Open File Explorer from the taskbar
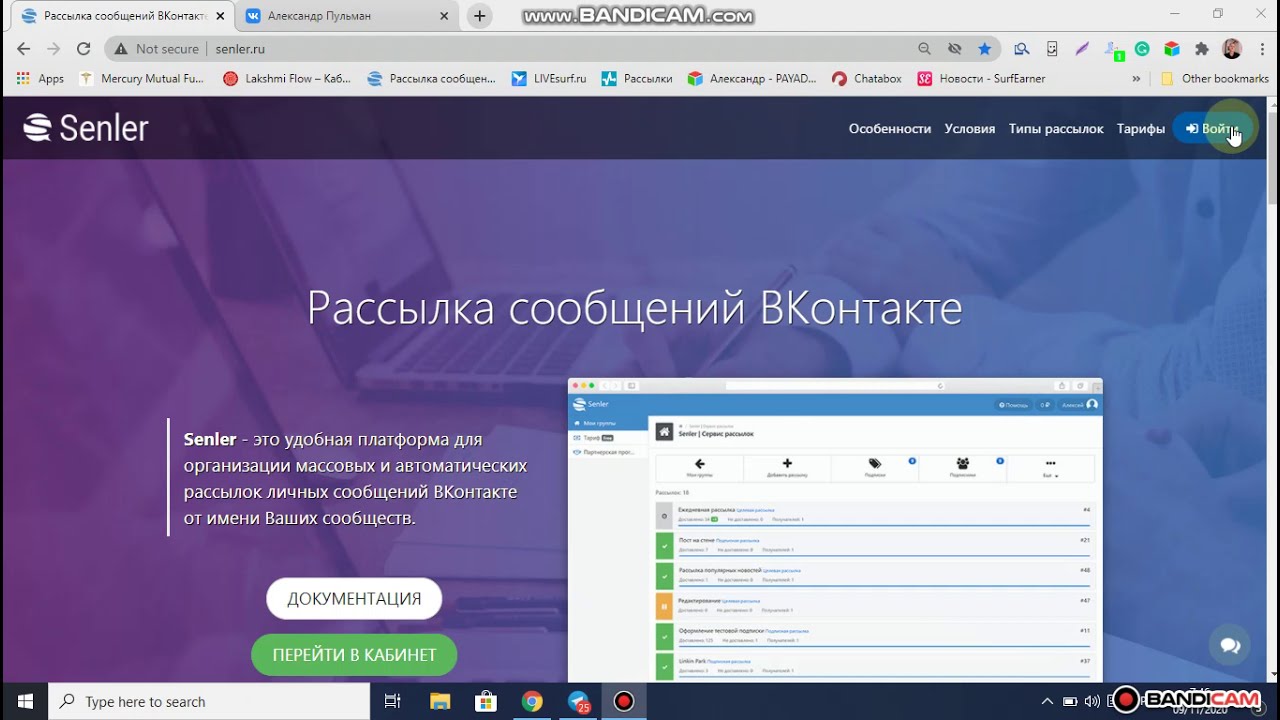Image resolution: width=1280 pixels, height=720 pixels. click(x=439, y=701)
